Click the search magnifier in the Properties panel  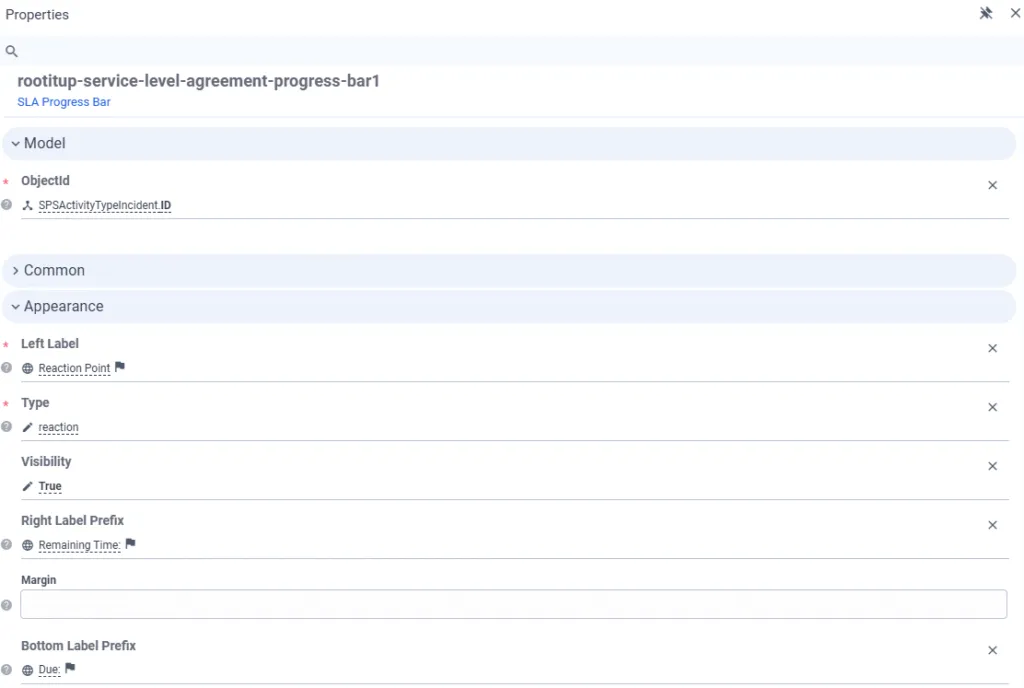pos(12,50)
